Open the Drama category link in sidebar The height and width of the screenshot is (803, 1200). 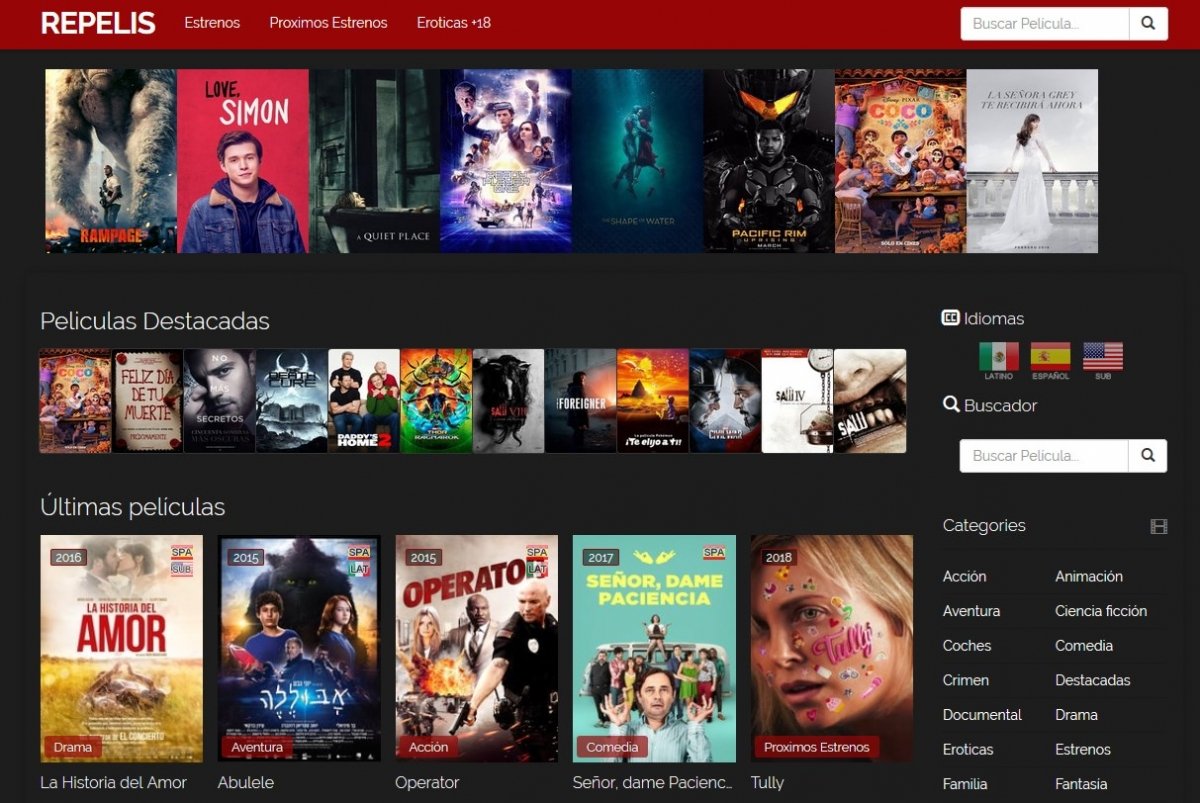[x=1076, y=715]
